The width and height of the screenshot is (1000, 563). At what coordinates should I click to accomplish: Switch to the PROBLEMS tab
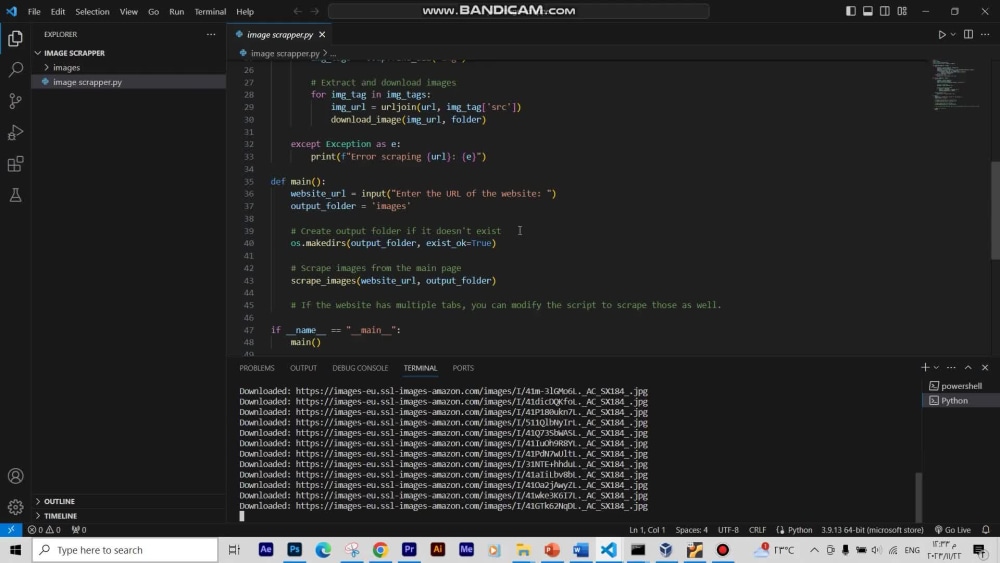point(256,368)
